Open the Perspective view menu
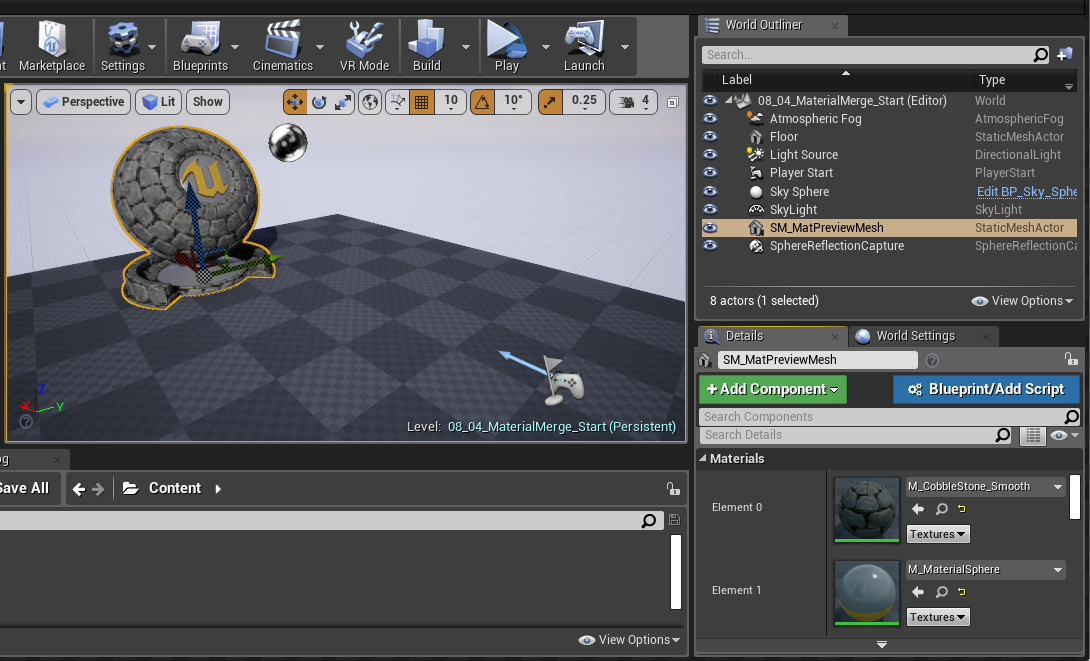Image resolution: width=1090 pixels, height=661 pixels. tap(83, 102)
